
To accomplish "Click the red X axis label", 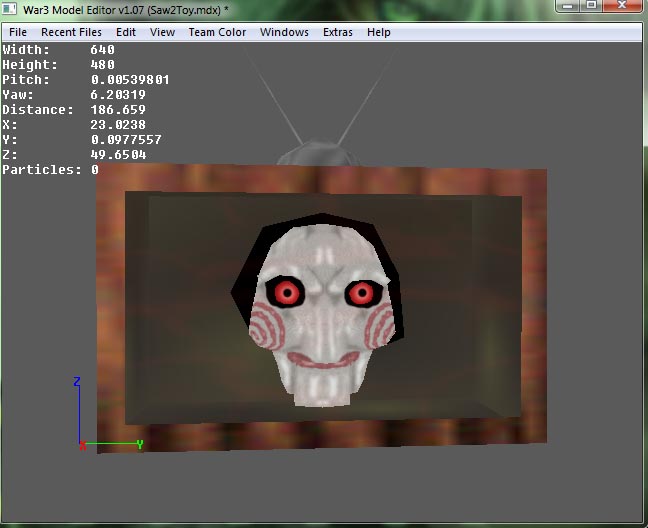I will click(x=83, y=446).
